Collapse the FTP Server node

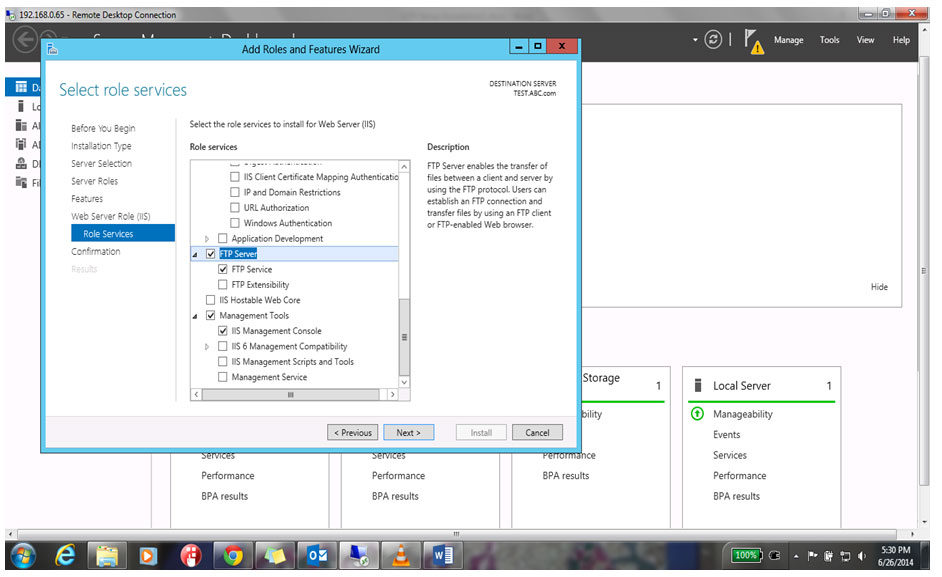click(x=195, y=255)
